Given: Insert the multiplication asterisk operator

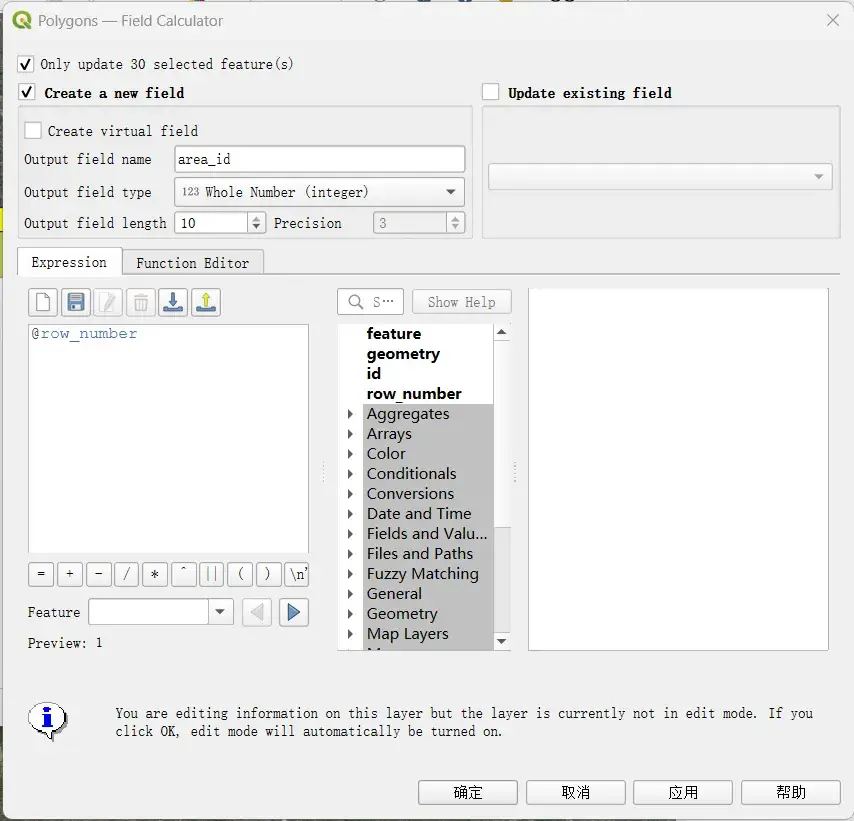Looking at the screenshot, I should [155, 574].
